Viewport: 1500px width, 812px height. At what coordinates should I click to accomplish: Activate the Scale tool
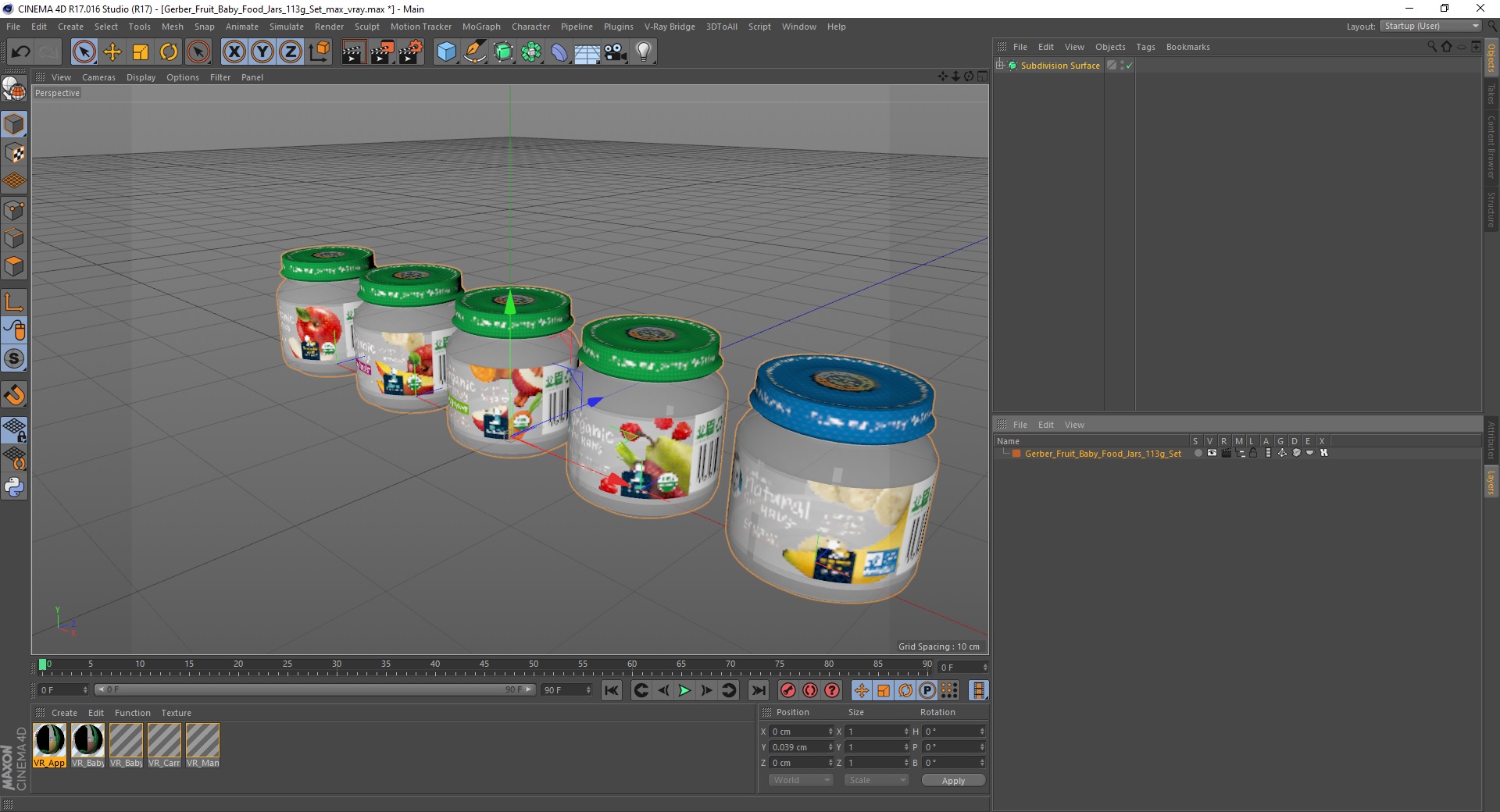point(141,52)
